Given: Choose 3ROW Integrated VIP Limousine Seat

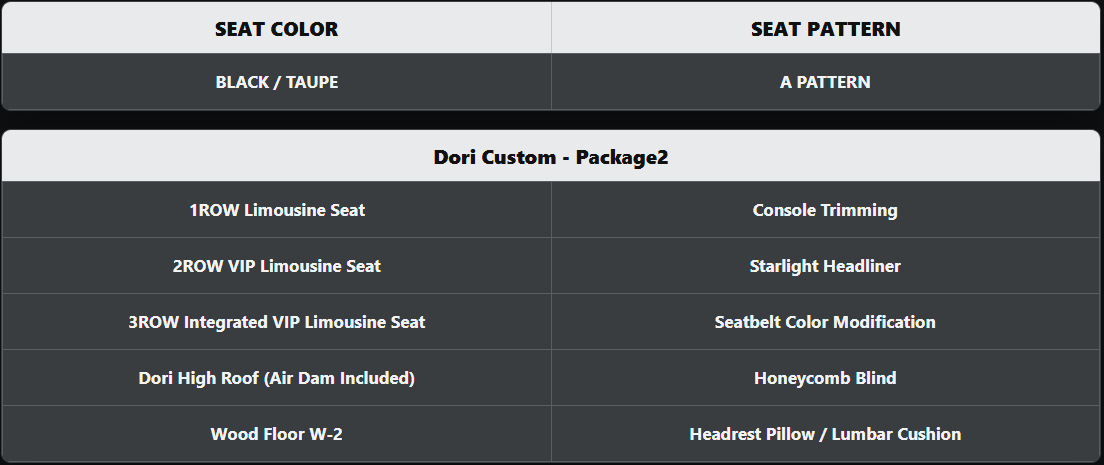Looking at the screenshot, I should coord(277,322).
